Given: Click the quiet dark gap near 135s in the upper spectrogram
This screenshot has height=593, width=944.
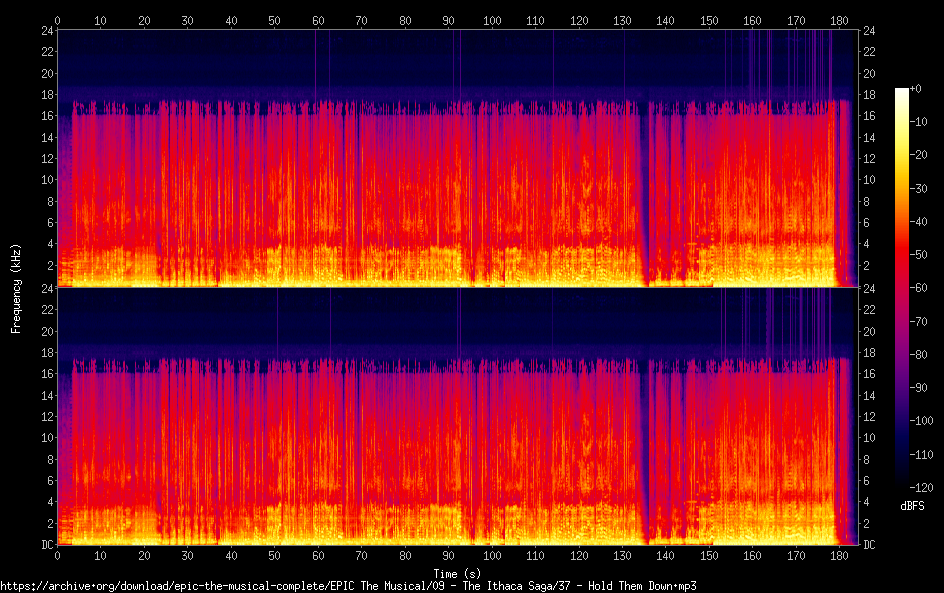Looking at the screenshot, I should pyautogui.click(x=645, y=200).
